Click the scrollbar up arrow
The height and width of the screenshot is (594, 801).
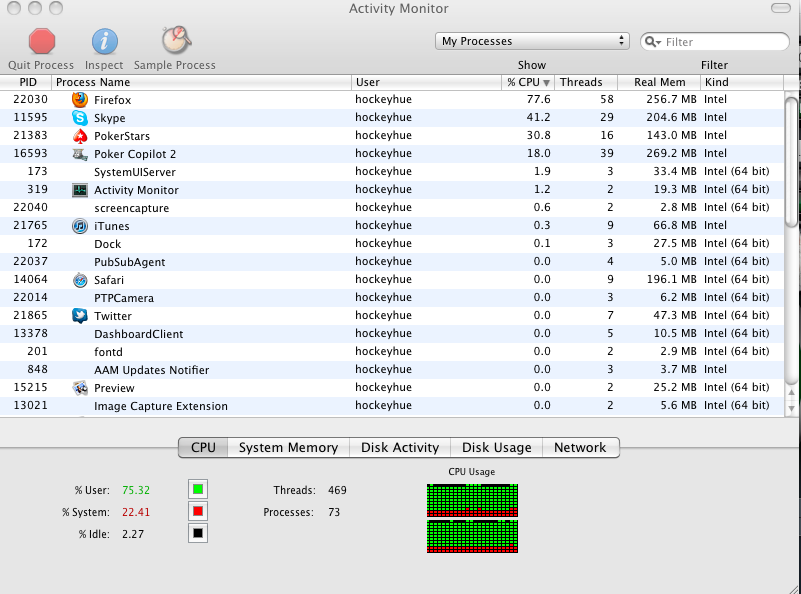pyautogui.click(x=791, y=392)
